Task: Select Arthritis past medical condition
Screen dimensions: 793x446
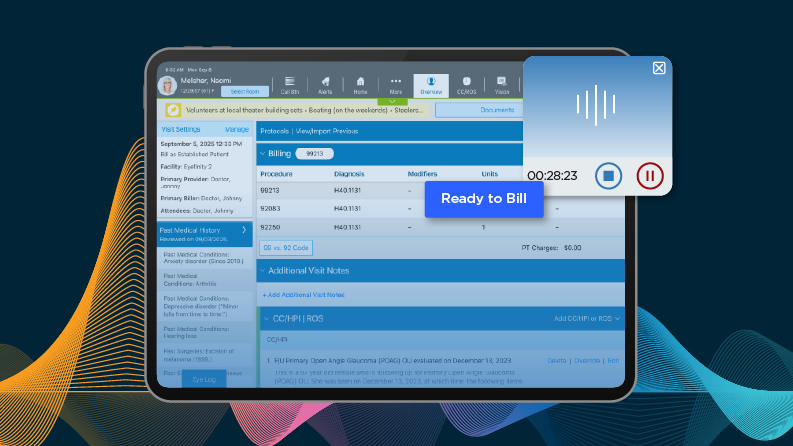Action: (x=190, y=280)
